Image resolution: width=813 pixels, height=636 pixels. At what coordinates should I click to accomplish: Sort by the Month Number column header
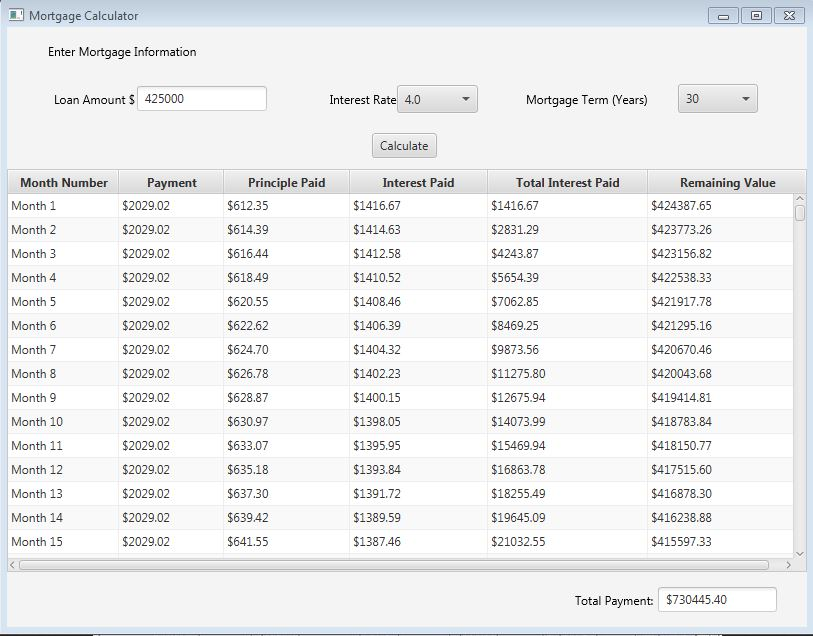[62, 182]
